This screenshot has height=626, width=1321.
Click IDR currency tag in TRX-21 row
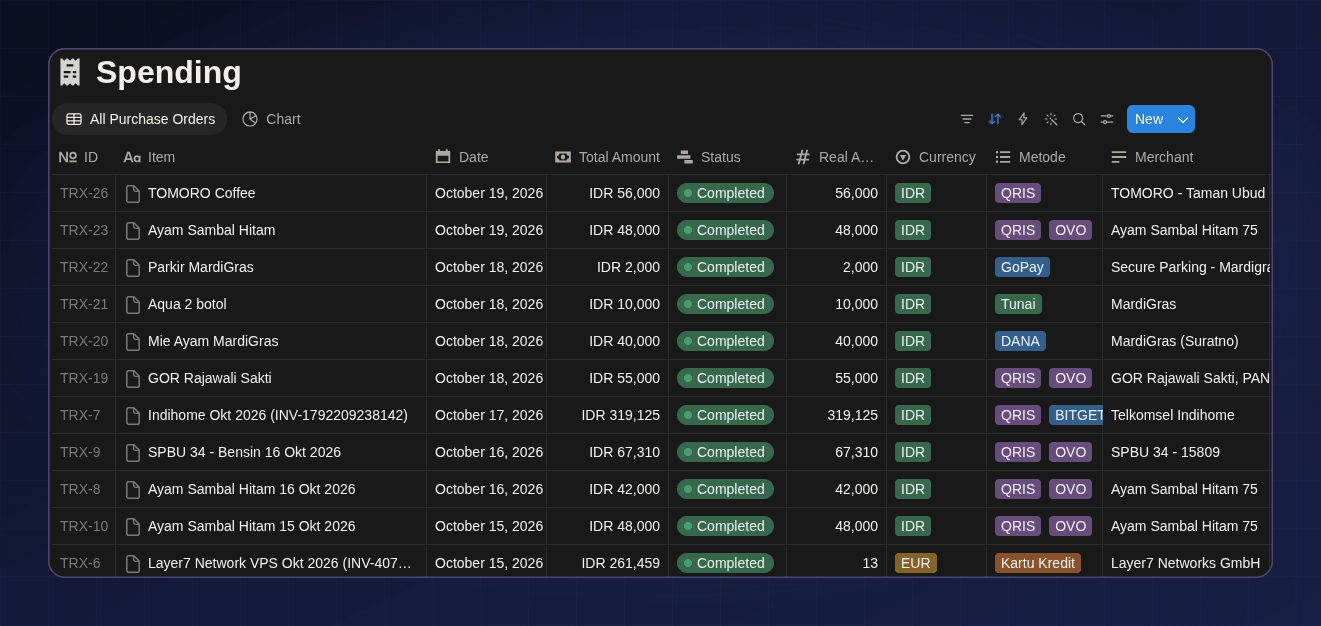point(913,304)
